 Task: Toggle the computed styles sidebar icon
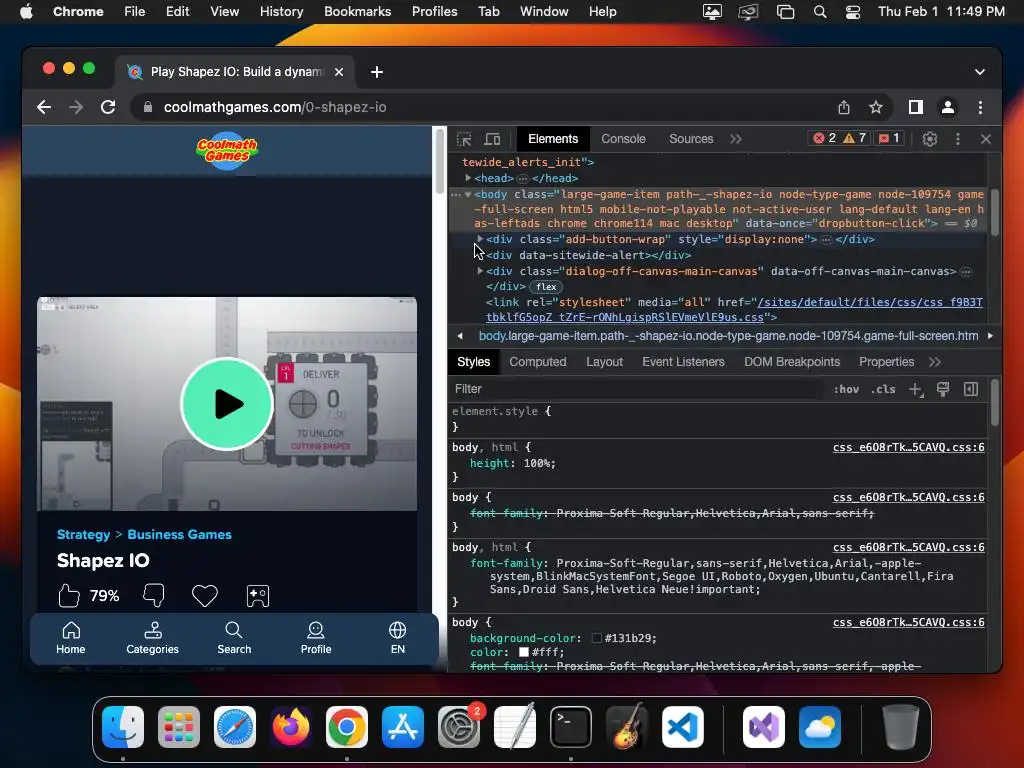(971, 389)
